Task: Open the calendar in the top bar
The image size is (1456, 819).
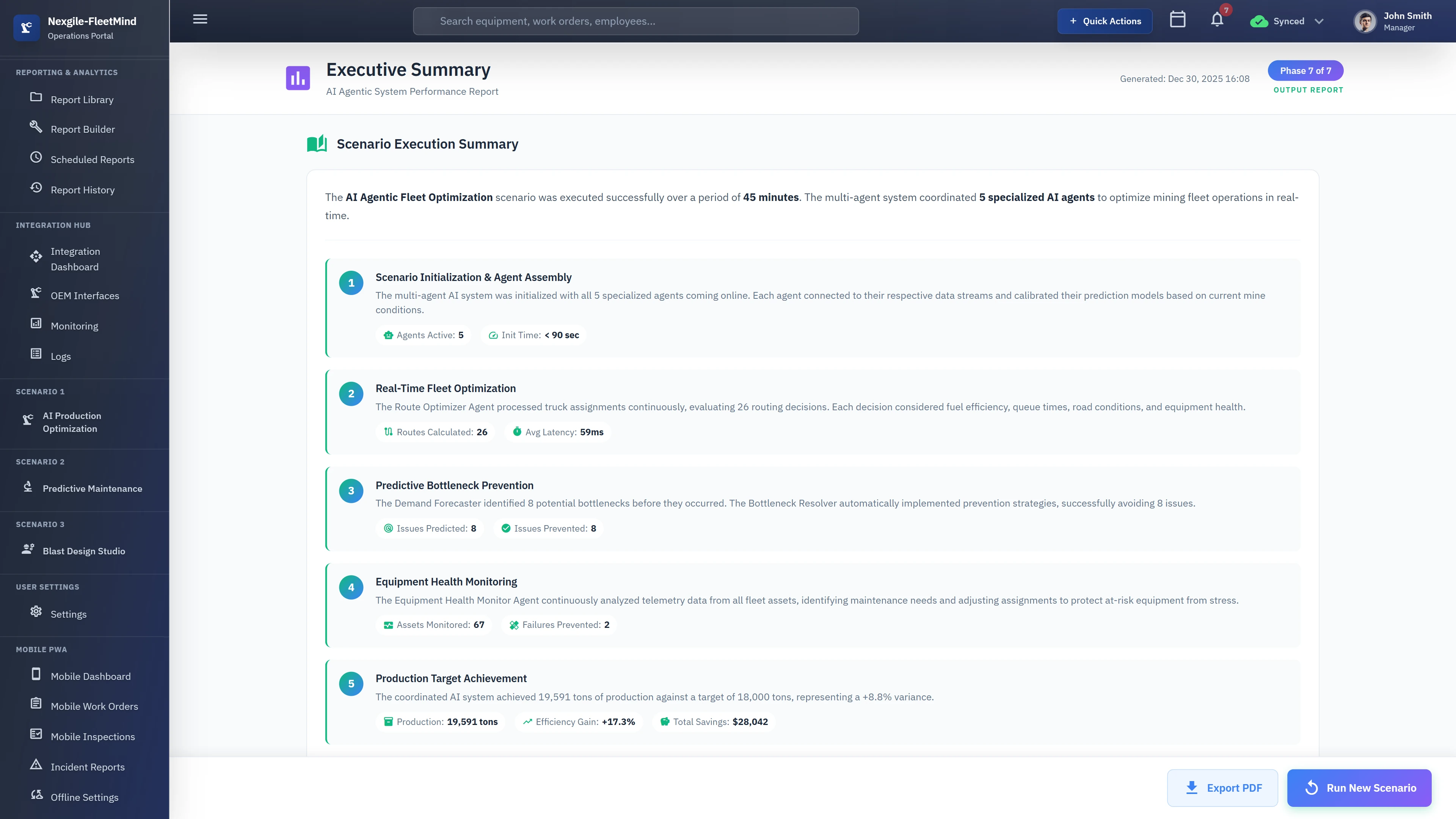Action: coord(1177,20)
